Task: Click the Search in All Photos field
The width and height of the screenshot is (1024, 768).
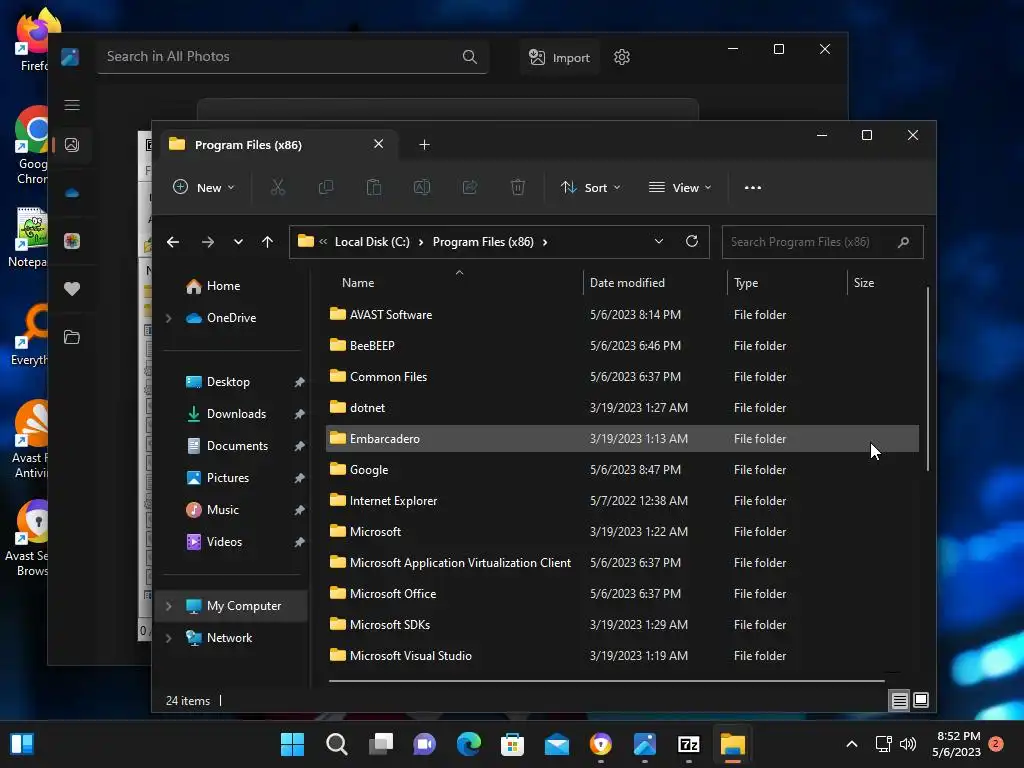Action: pos(292,57)
